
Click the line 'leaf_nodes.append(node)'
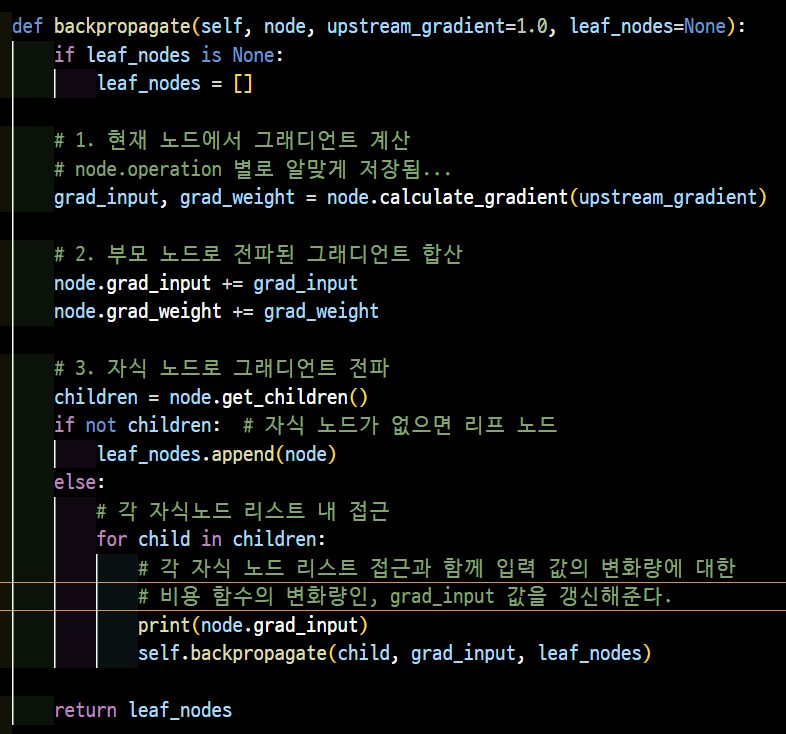(x=217, y=454)
